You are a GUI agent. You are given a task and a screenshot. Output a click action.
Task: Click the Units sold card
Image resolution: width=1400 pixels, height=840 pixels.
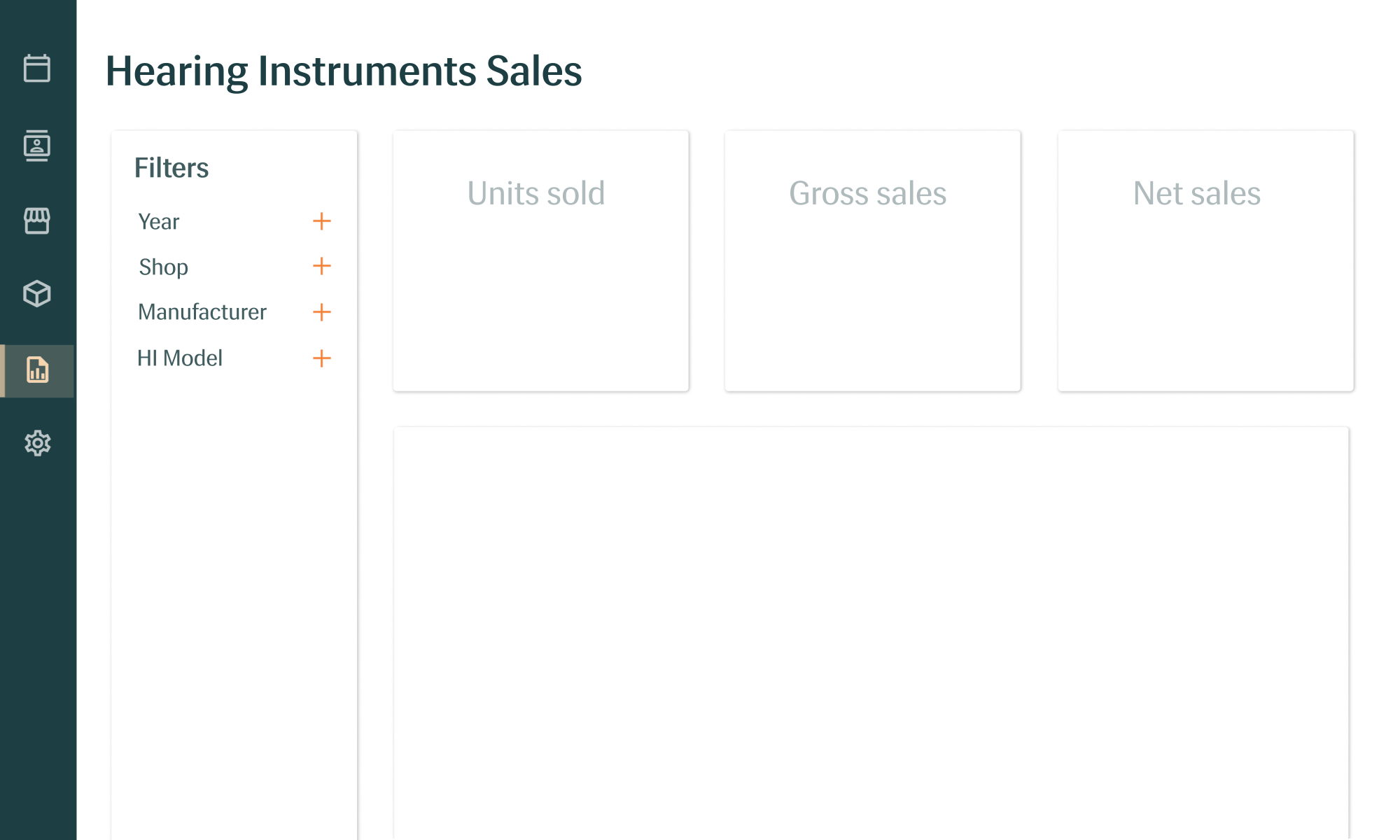click(x=540, y=260)
